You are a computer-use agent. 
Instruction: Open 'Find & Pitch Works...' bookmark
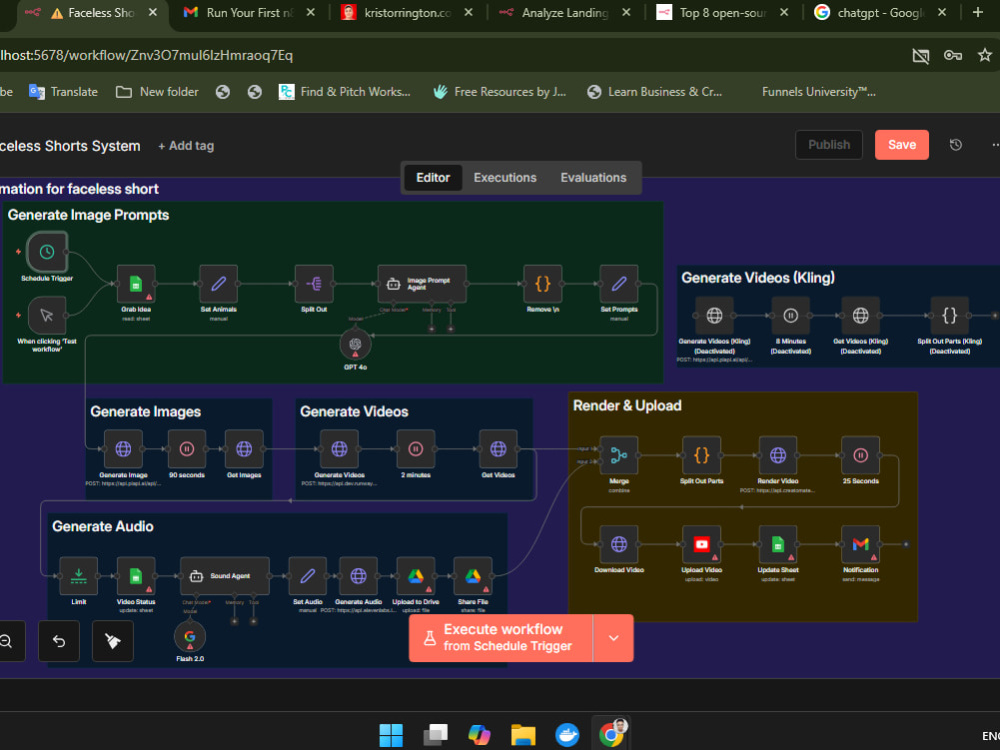click(x=344, y=92)
